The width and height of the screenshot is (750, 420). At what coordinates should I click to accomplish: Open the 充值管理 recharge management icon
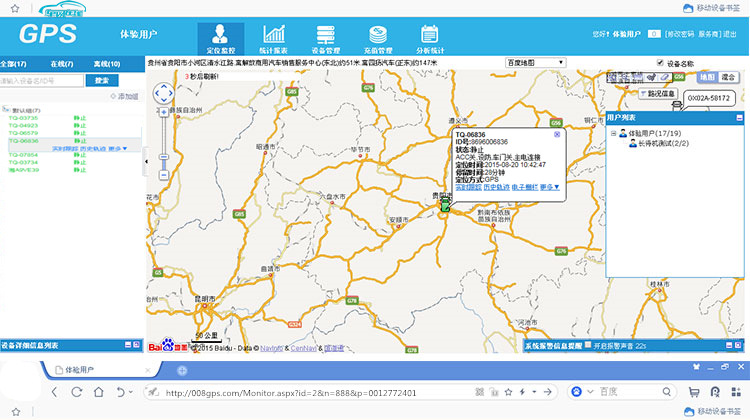[x=378, y=39]
